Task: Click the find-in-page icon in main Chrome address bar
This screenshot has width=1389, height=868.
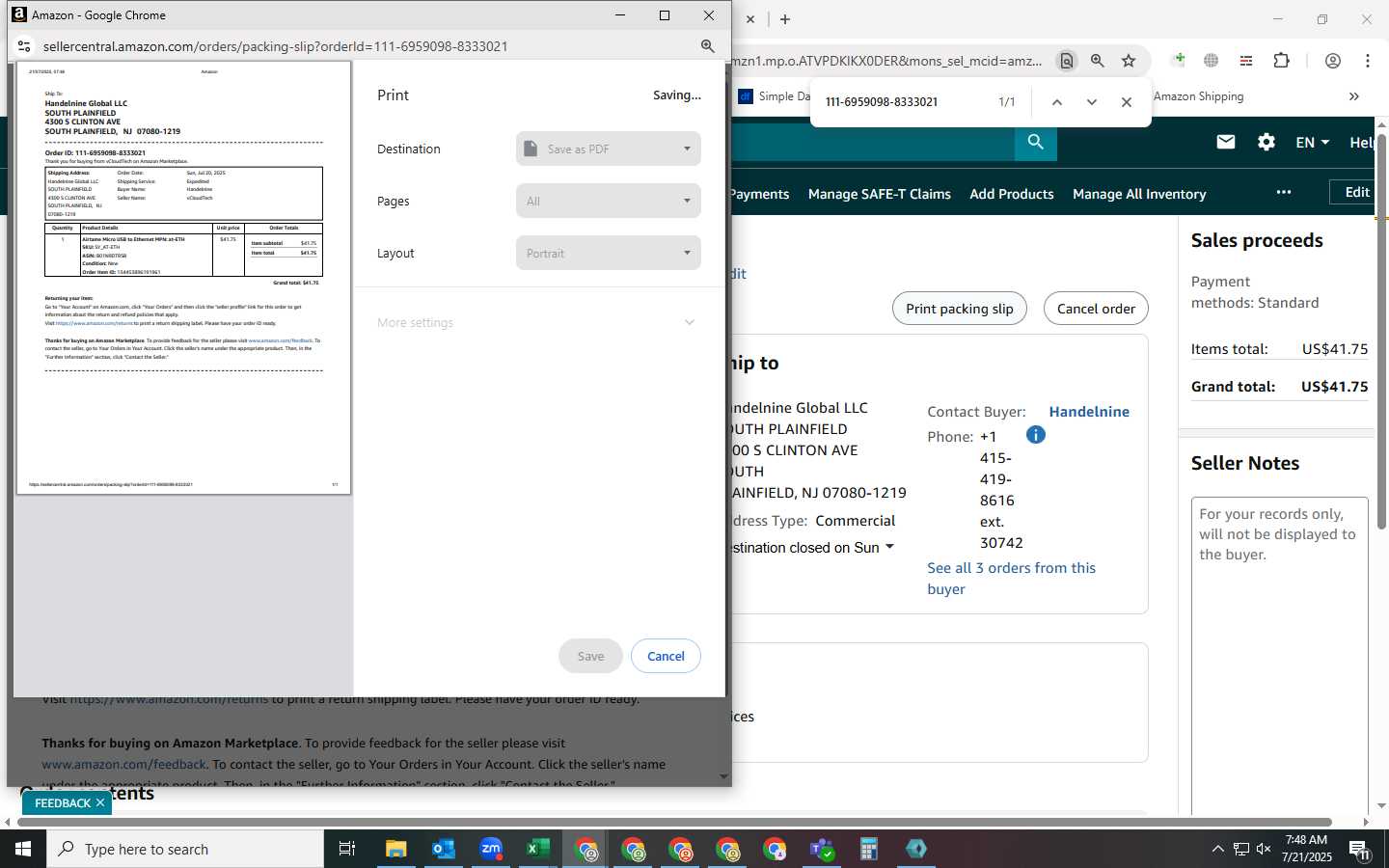Action: (1066, 61)
